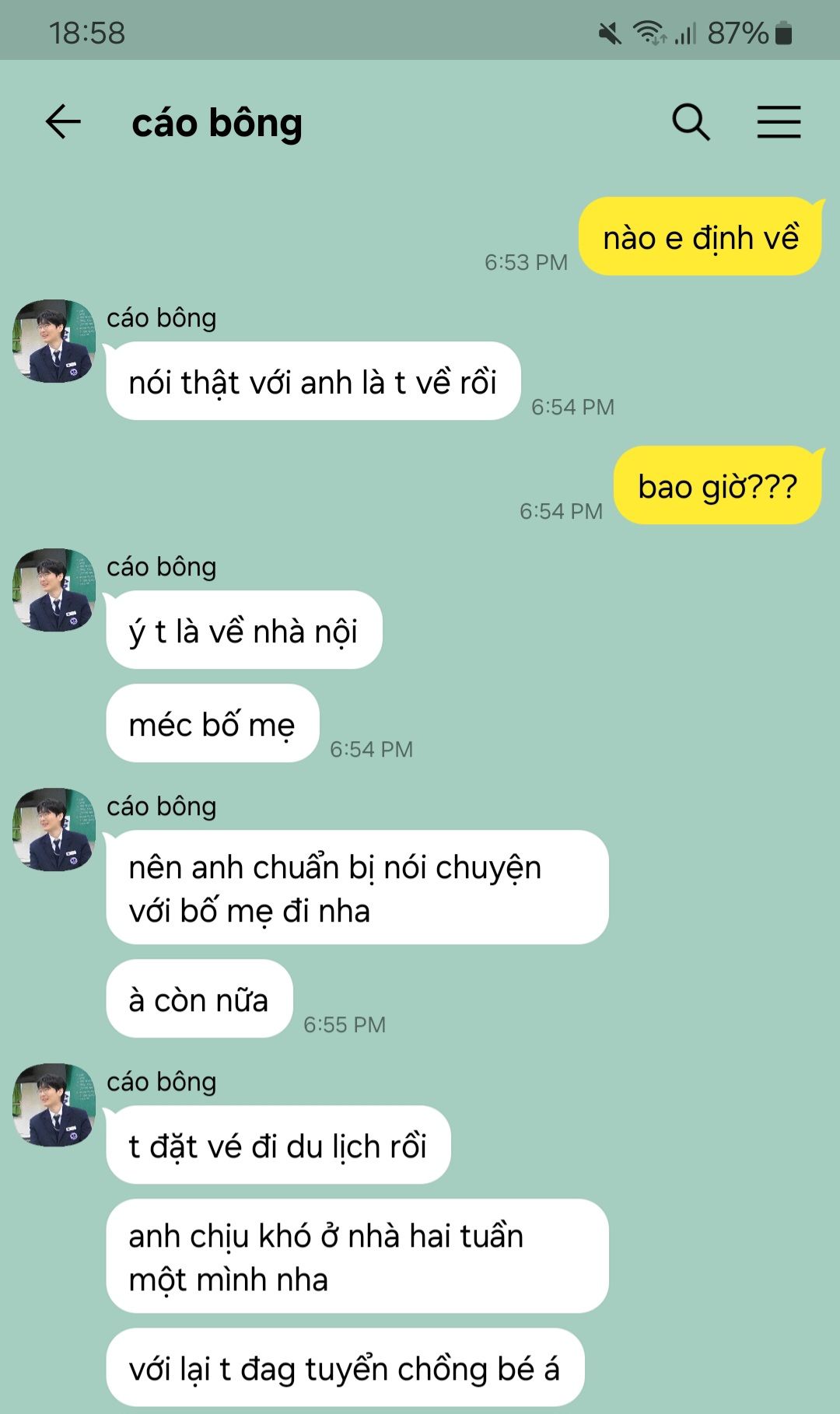Tap the mute icon in status bar
The height and width of the screenshot is (1414, 840).
click(611, 33)
